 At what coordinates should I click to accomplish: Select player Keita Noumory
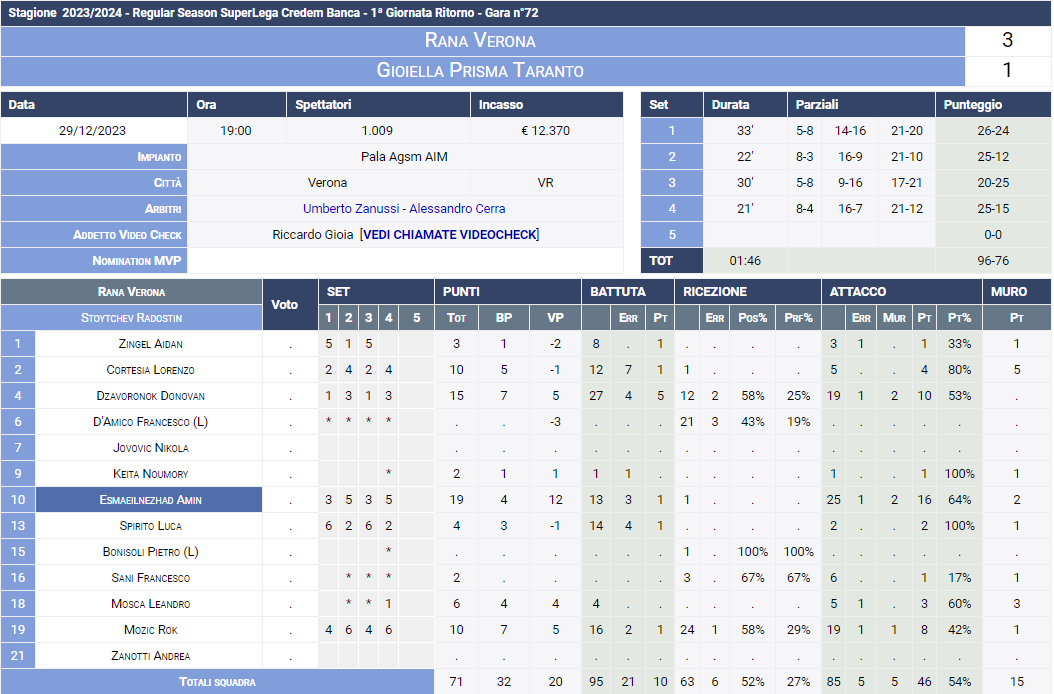click(x=151, y=474)
